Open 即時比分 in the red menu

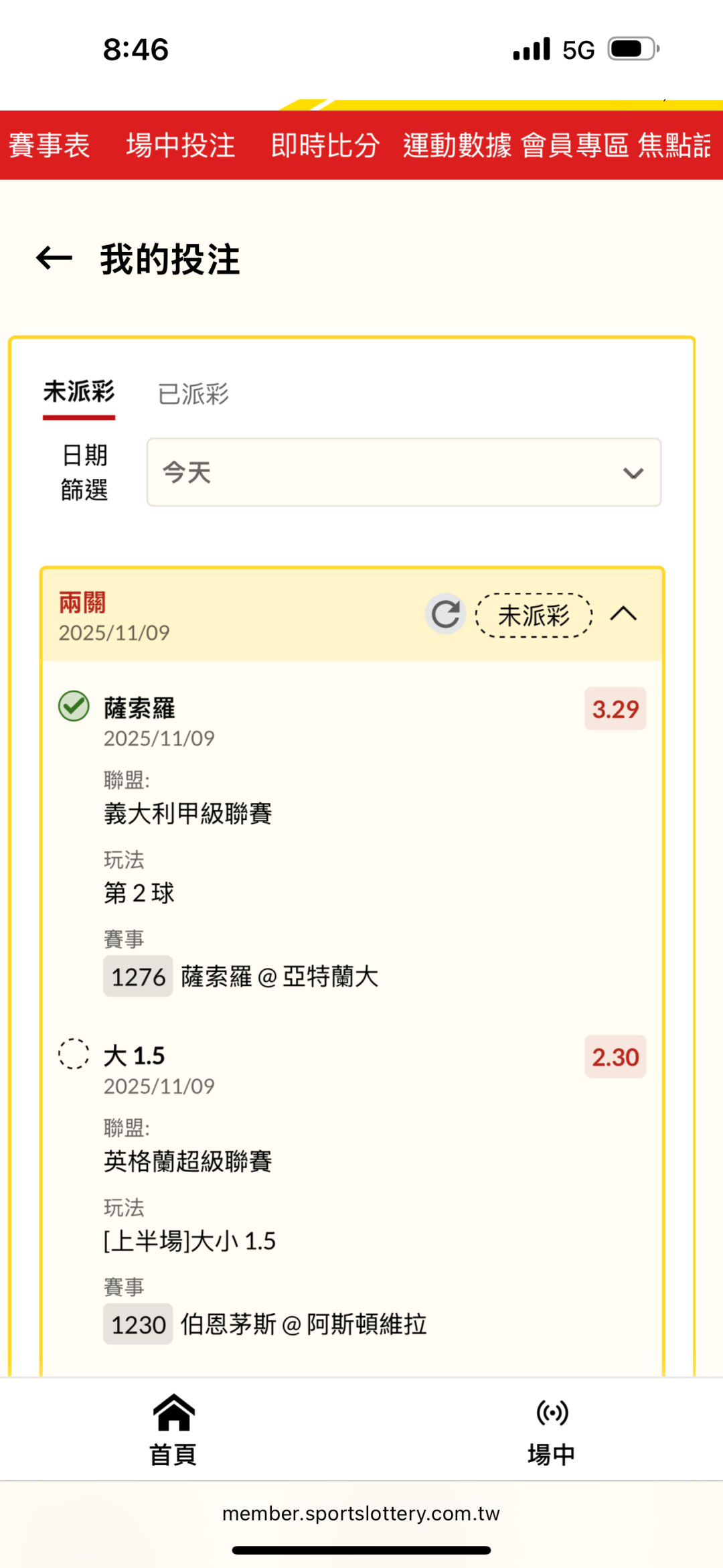point(325,145)
